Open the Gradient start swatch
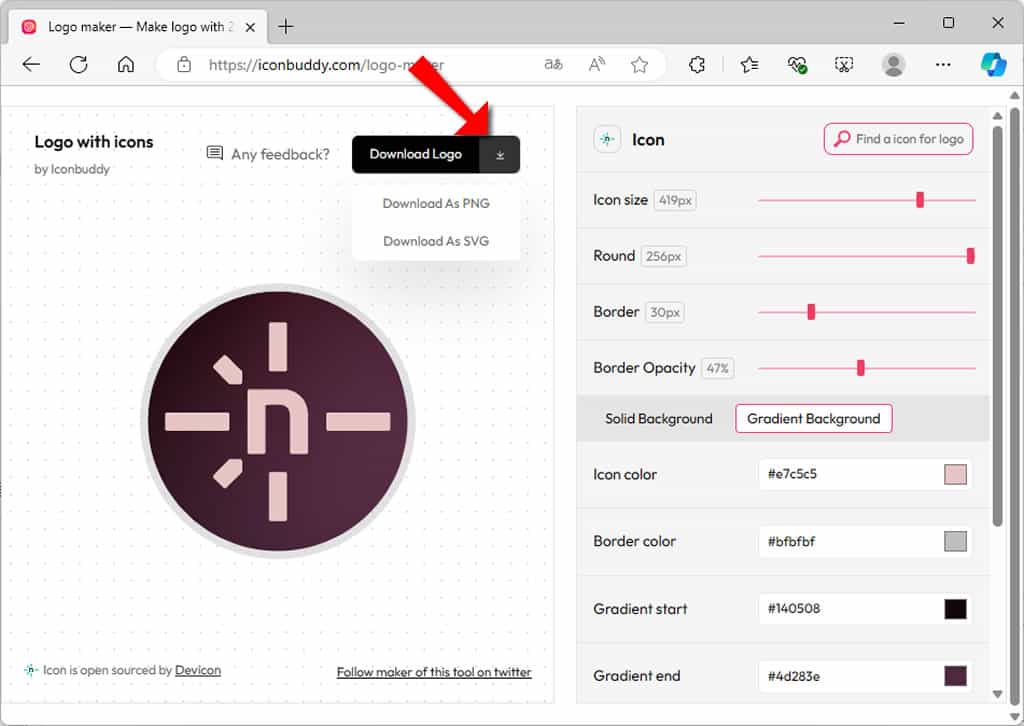Image resolution: width=1024 pixels, height=726 pixels. click(x=955, y=608)
